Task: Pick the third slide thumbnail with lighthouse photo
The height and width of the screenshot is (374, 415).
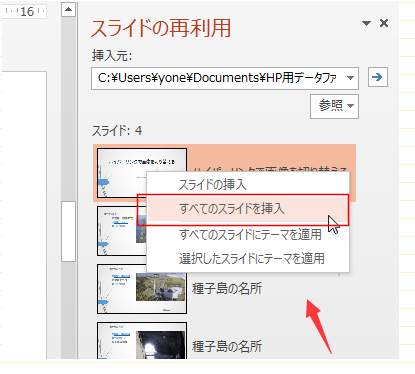Action: [x=142, y=289]
